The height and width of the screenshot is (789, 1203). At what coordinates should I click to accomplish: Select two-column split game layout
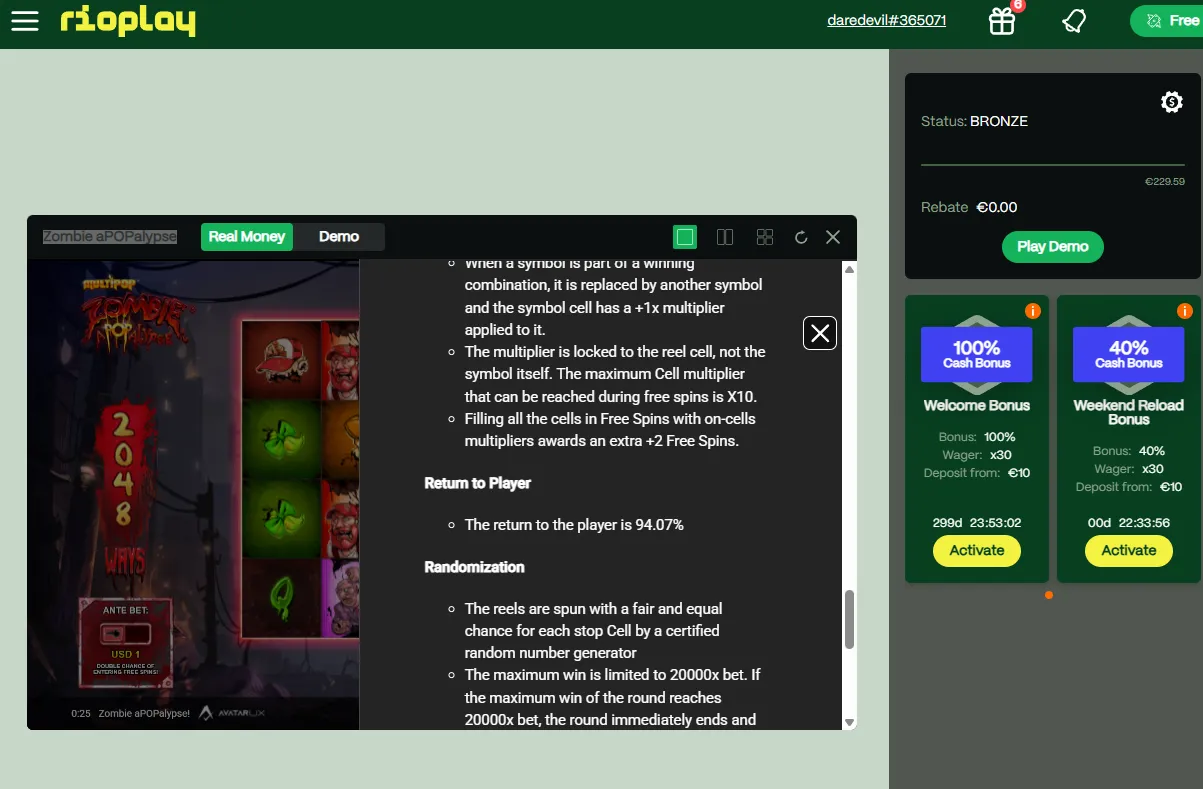point(725,237)
